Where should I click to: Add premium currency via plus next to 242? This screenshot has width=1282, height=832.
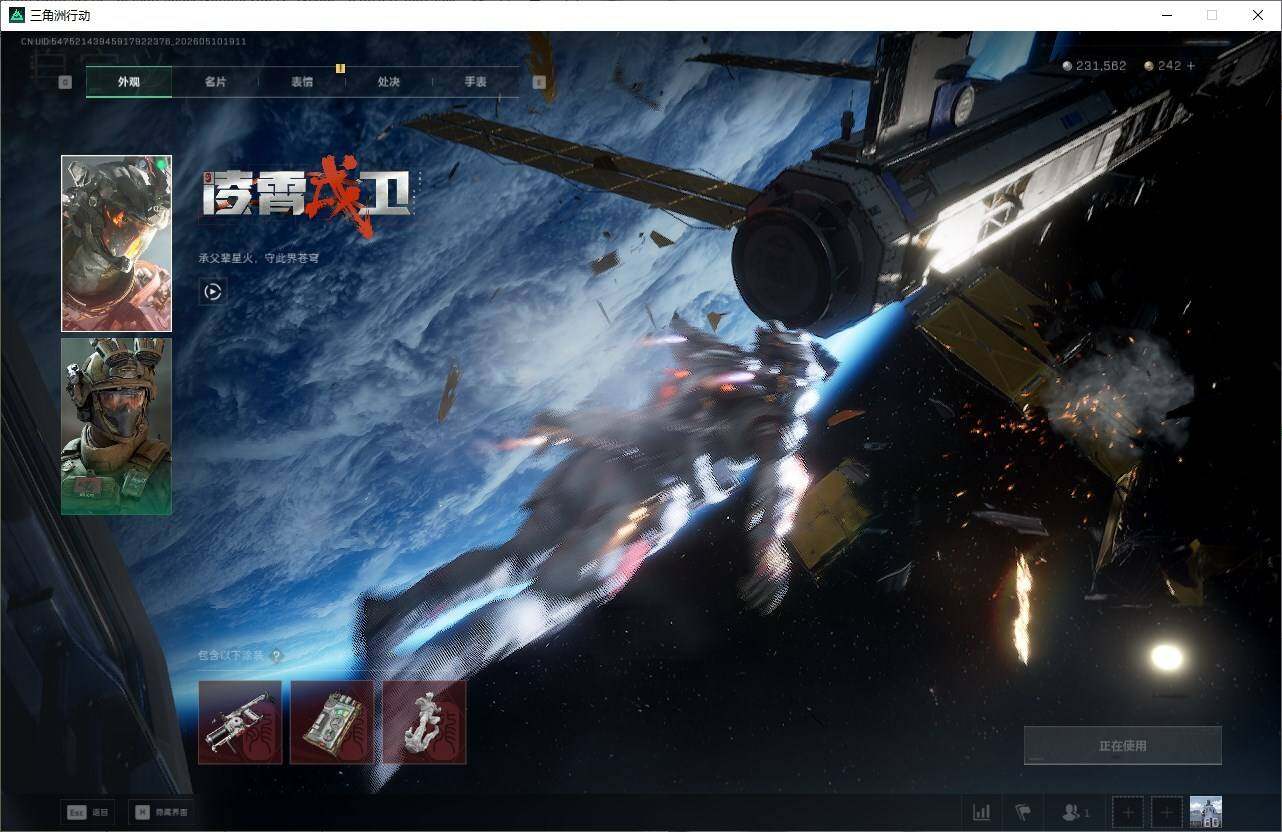click(1190, 66)
